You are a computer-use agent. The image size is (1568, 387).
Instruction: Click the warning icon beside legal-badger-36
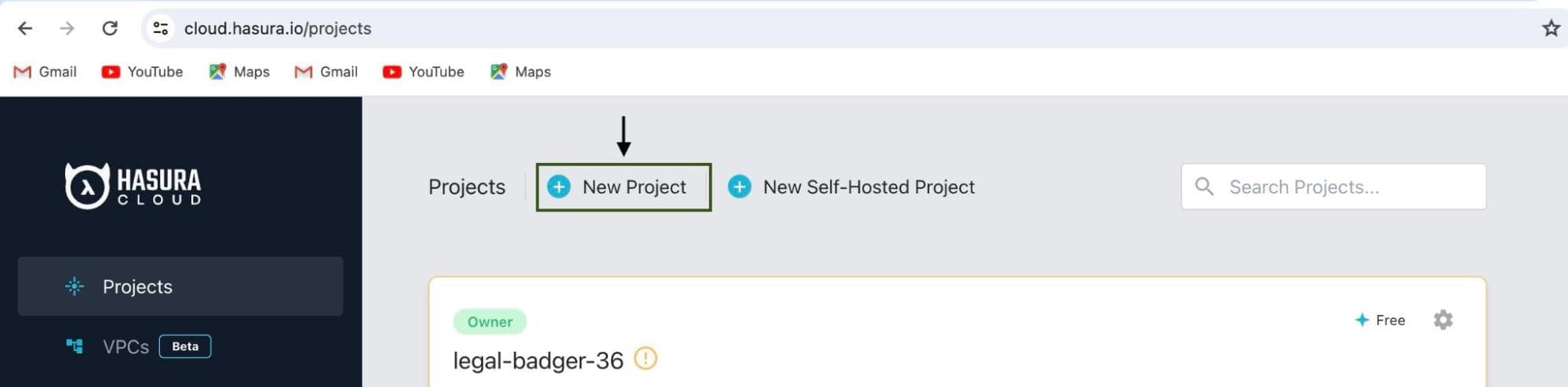pyautogui.click(x=645, y=359)
